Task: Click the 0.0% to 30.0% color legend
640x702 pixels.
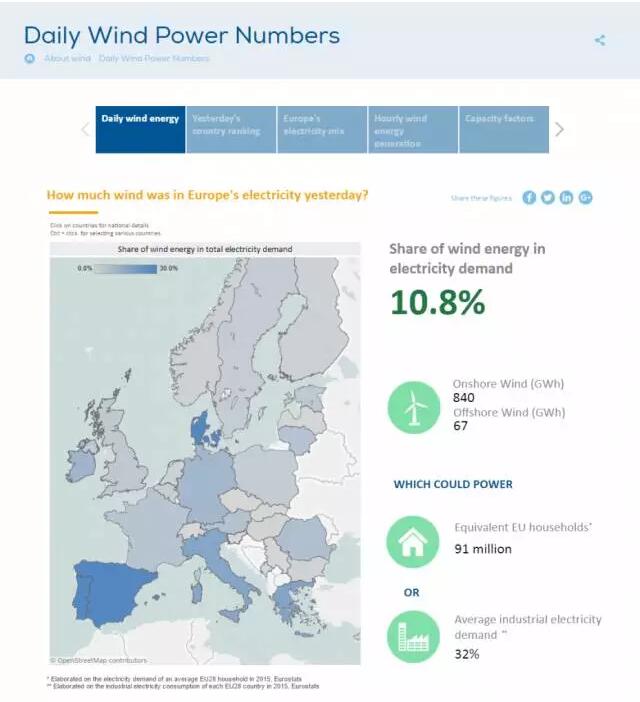Action: coord(126,269)
